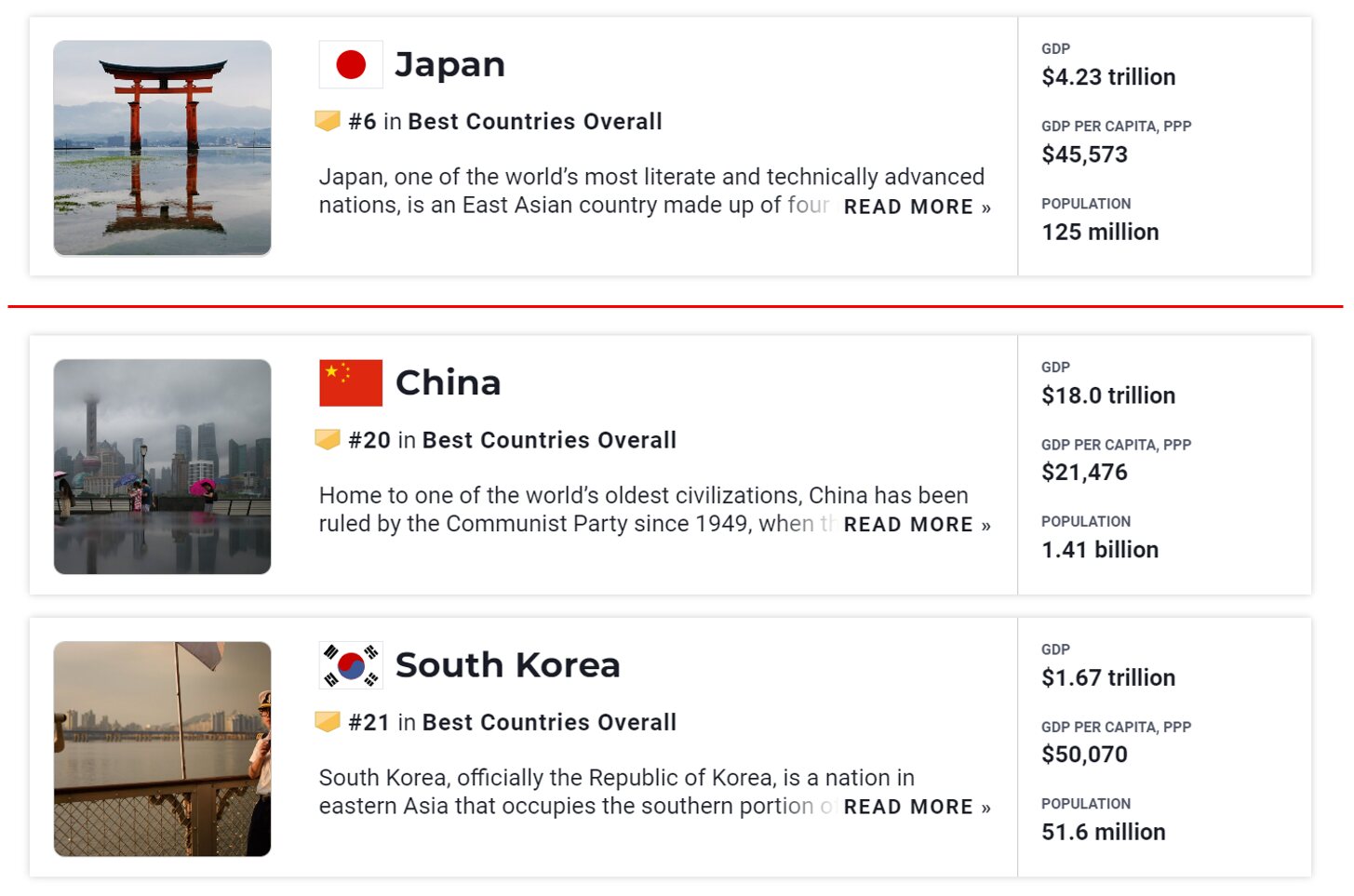Click Japan's #6 Best Countries Overall ranking
Screen dimensions: 1354x896
[x=505, y=122]
